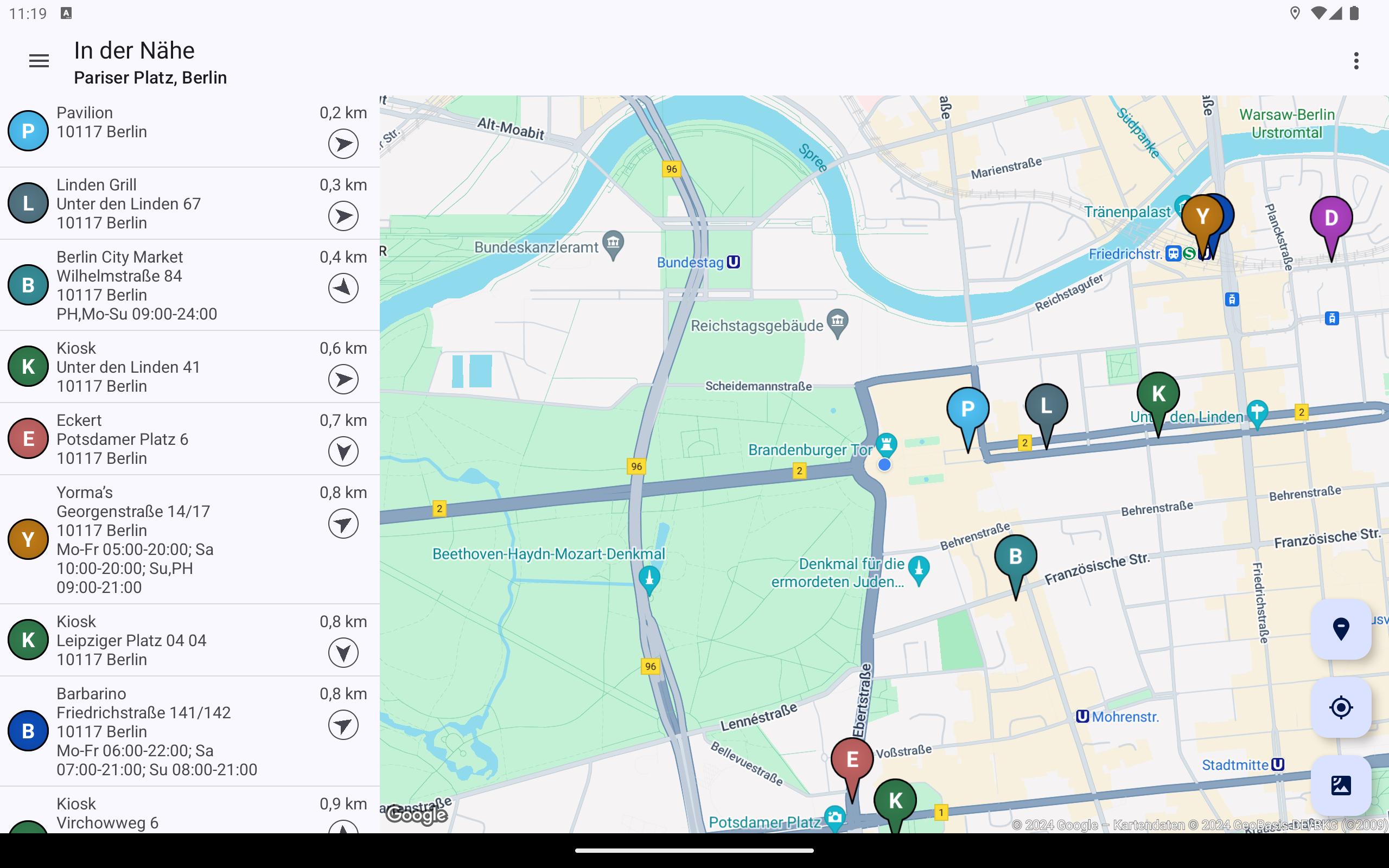This screenshot has height=868, width=1389.
Task: Tap the place marker floating button
Action: pos(1341,629)
